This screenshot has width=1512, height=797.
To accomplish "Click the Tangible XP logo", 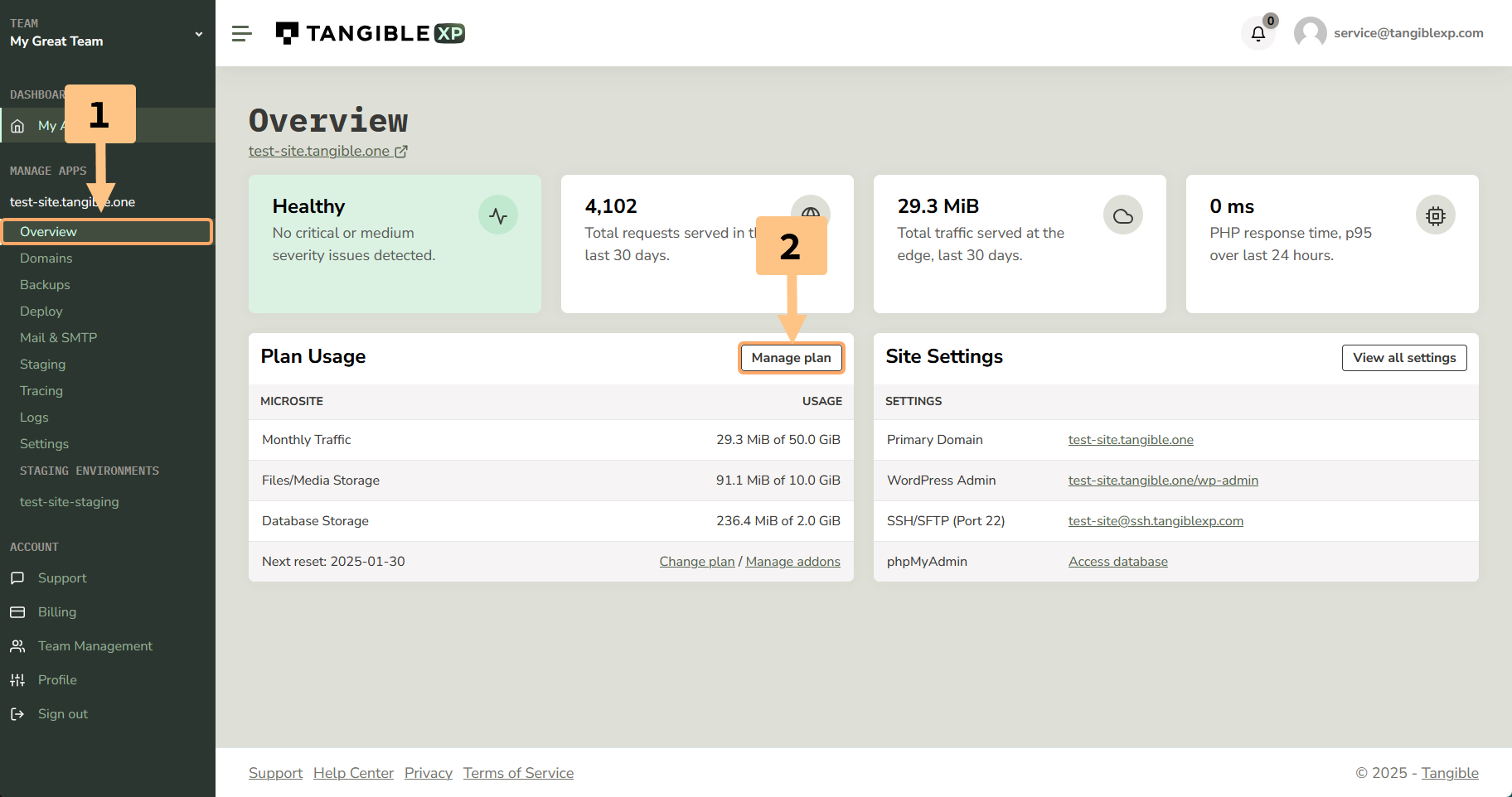I will pyautogui.click(x=370, y=33).
